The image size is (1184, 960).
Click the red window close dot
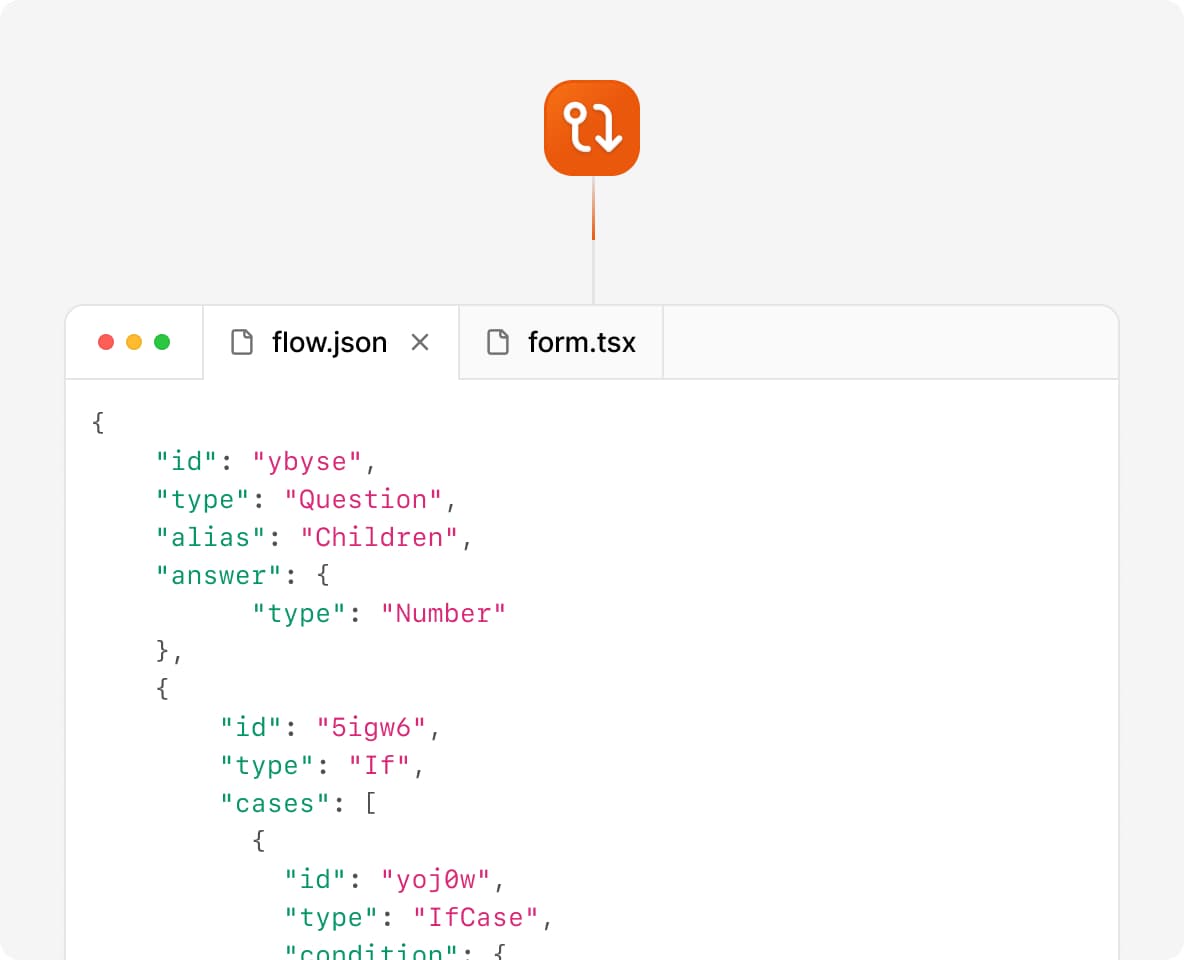106,343
